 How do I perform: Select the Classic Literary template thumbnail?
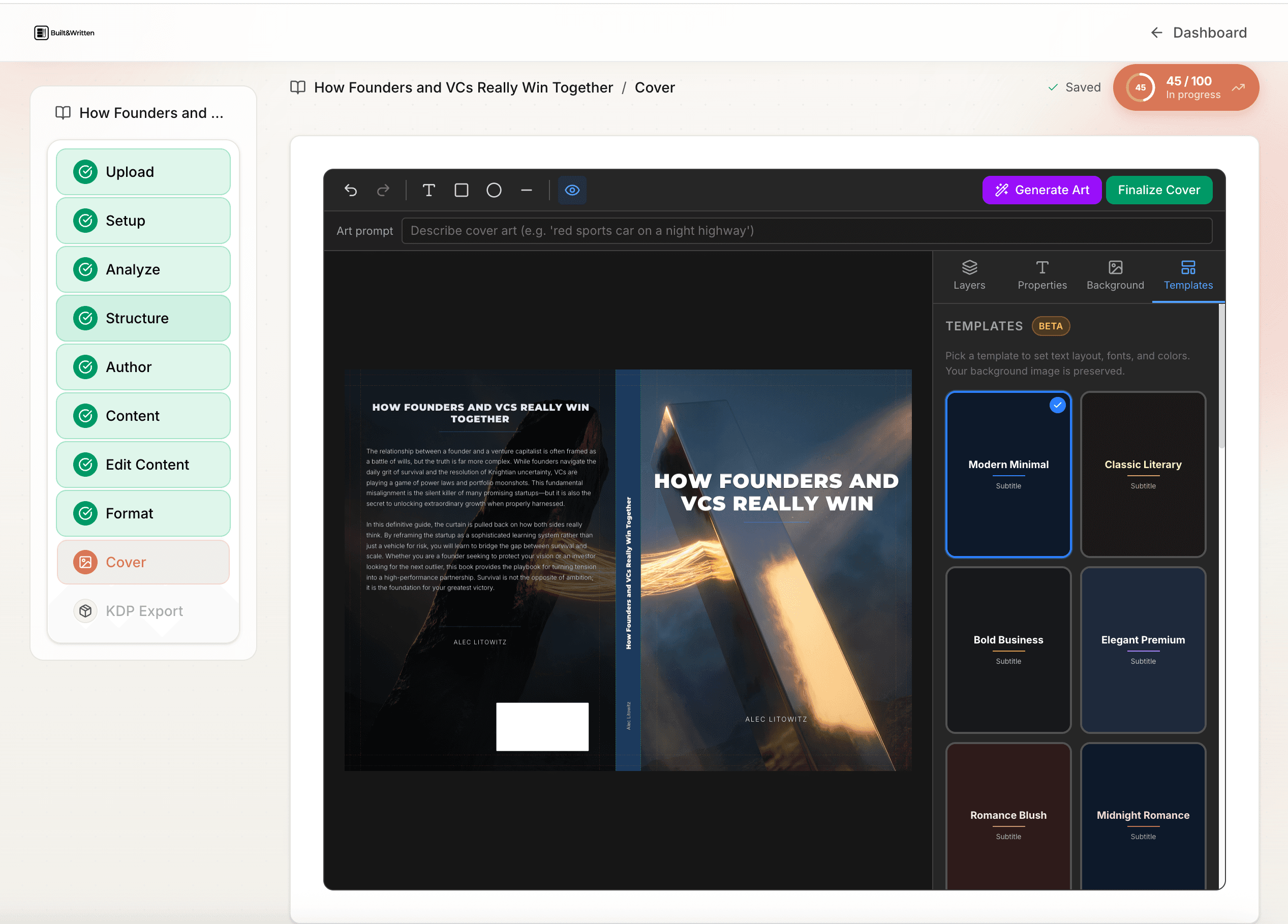[x=1143, y=474]
